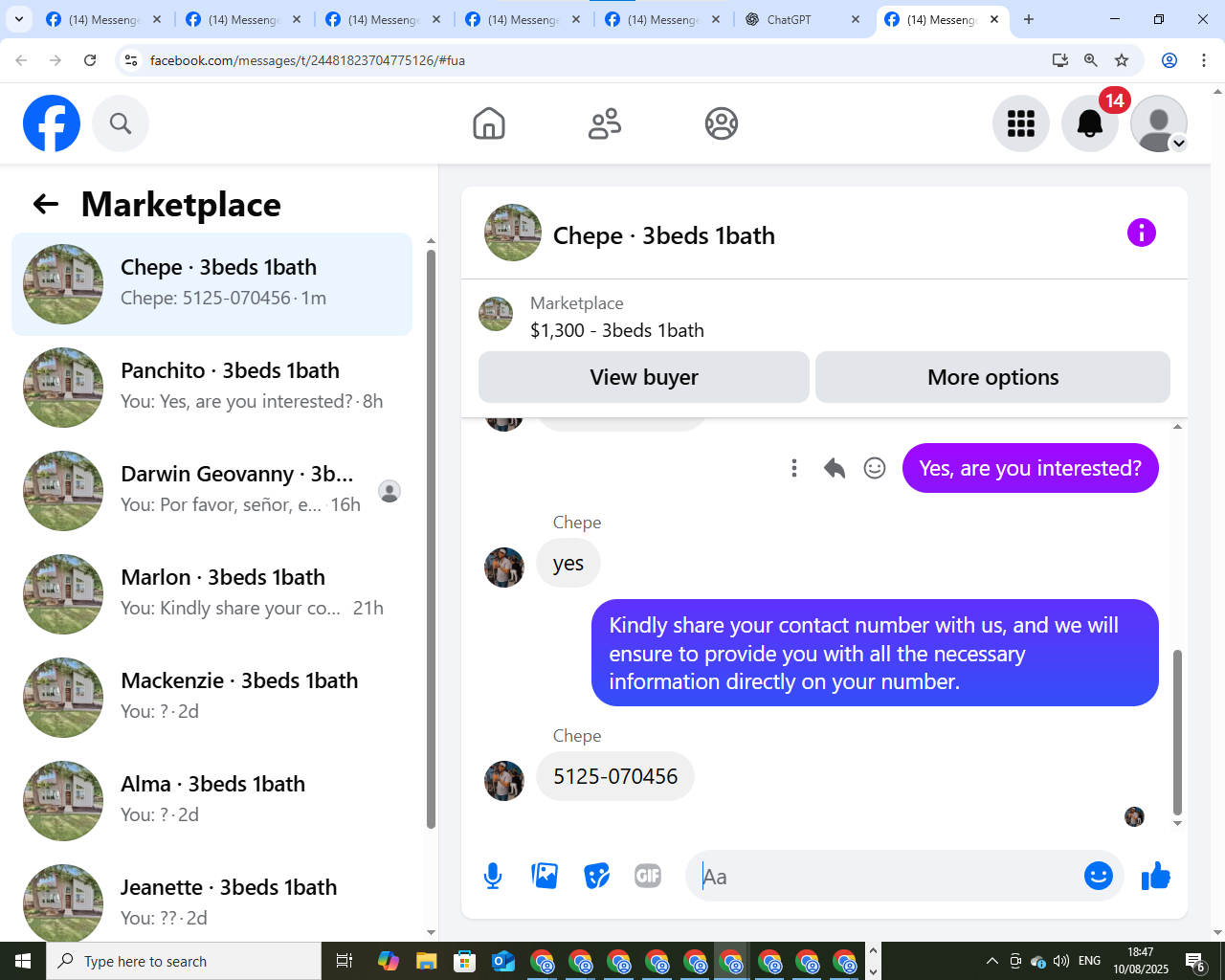
Task: Bookmark this page with star icon
Action: pyautogui.click(x=1122, y=60)
